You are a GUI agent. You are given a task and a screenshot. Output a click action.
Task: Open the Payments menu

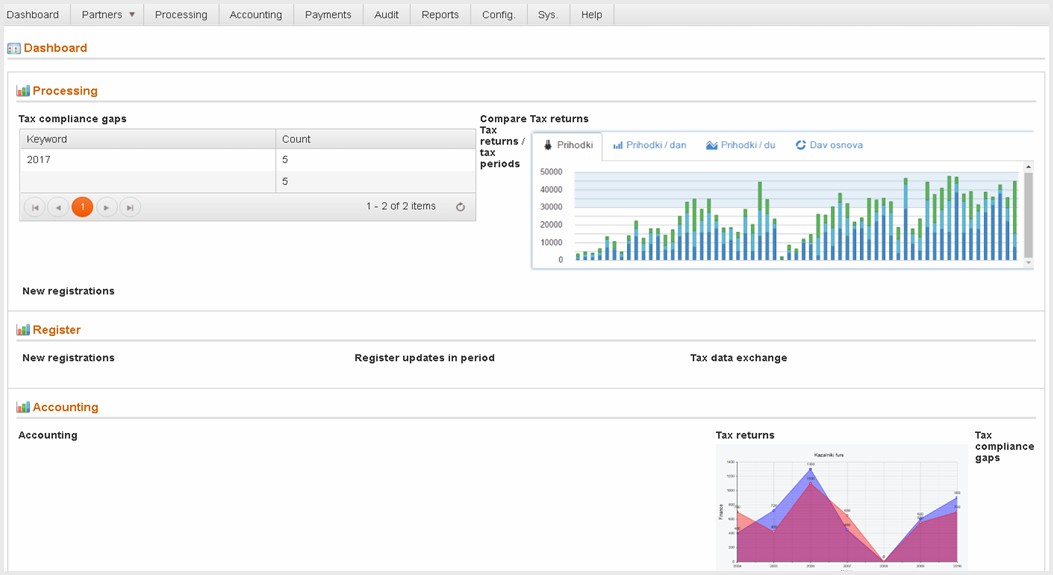pyautogui.click(x=328, y=15)
